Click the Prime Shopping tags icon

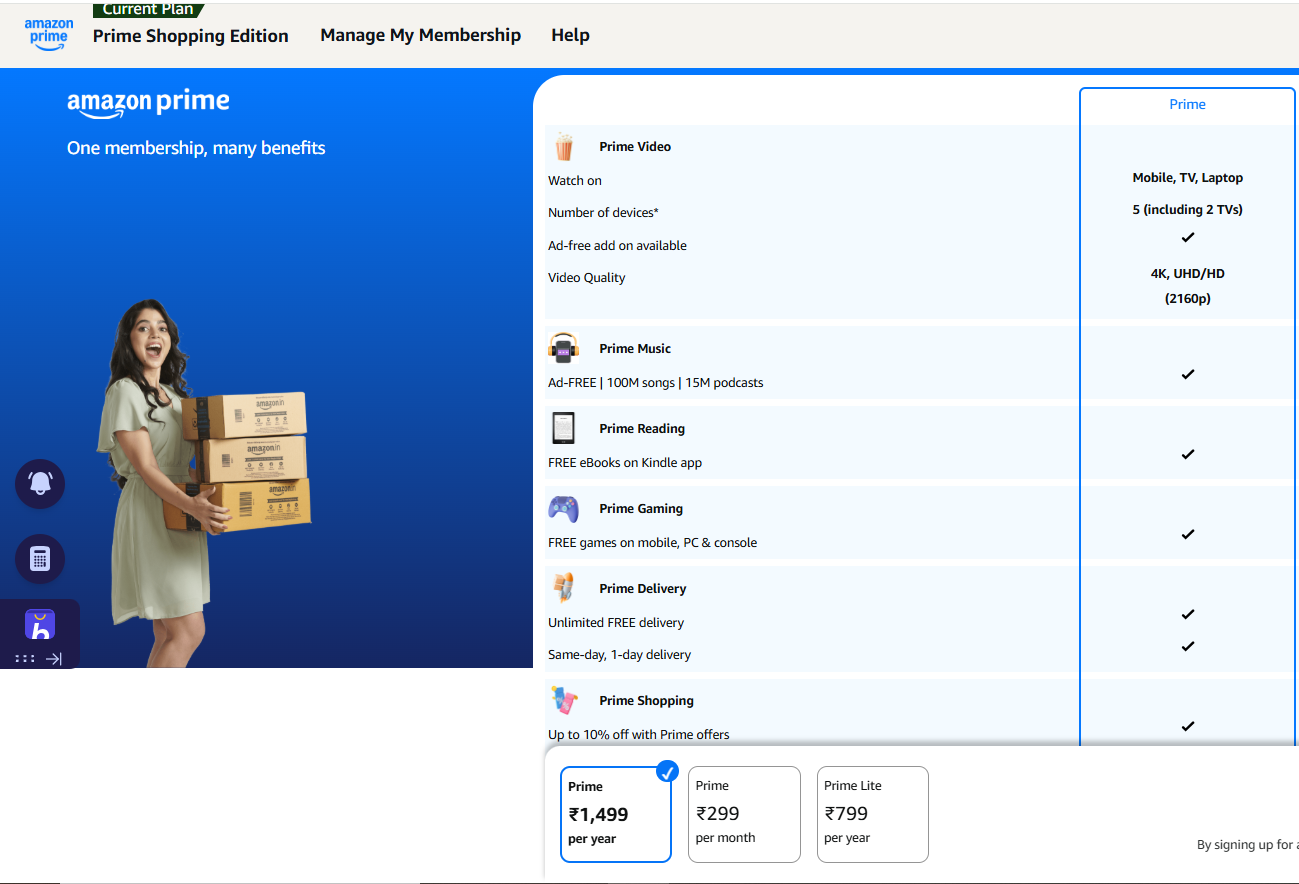(564, 700)
